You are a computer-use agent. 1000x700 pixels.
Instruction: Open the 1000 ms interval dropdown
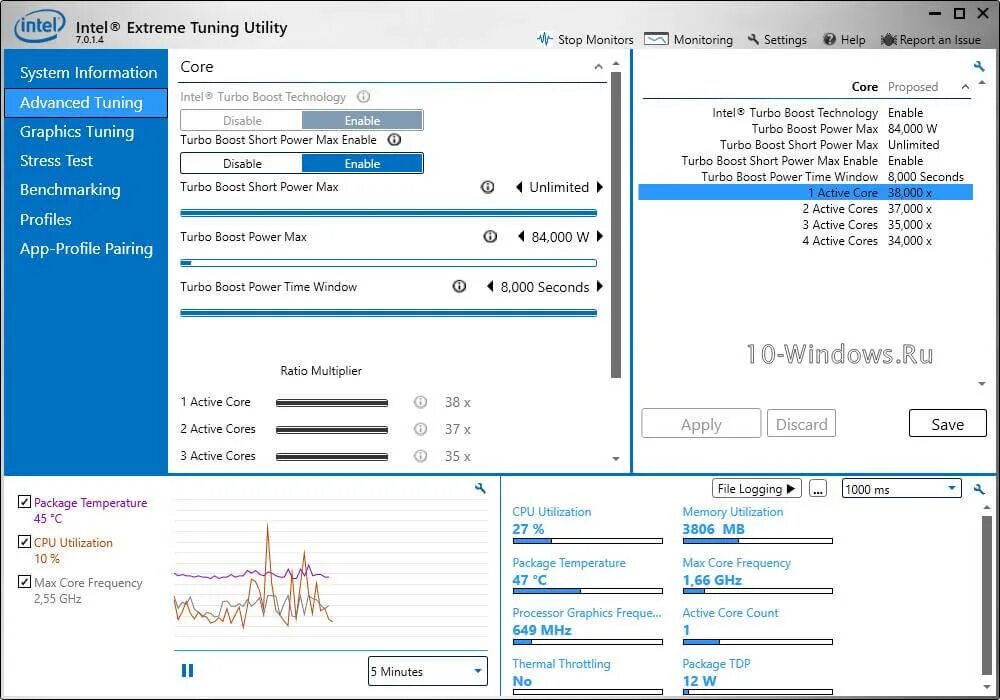click(x=901, y=489)
